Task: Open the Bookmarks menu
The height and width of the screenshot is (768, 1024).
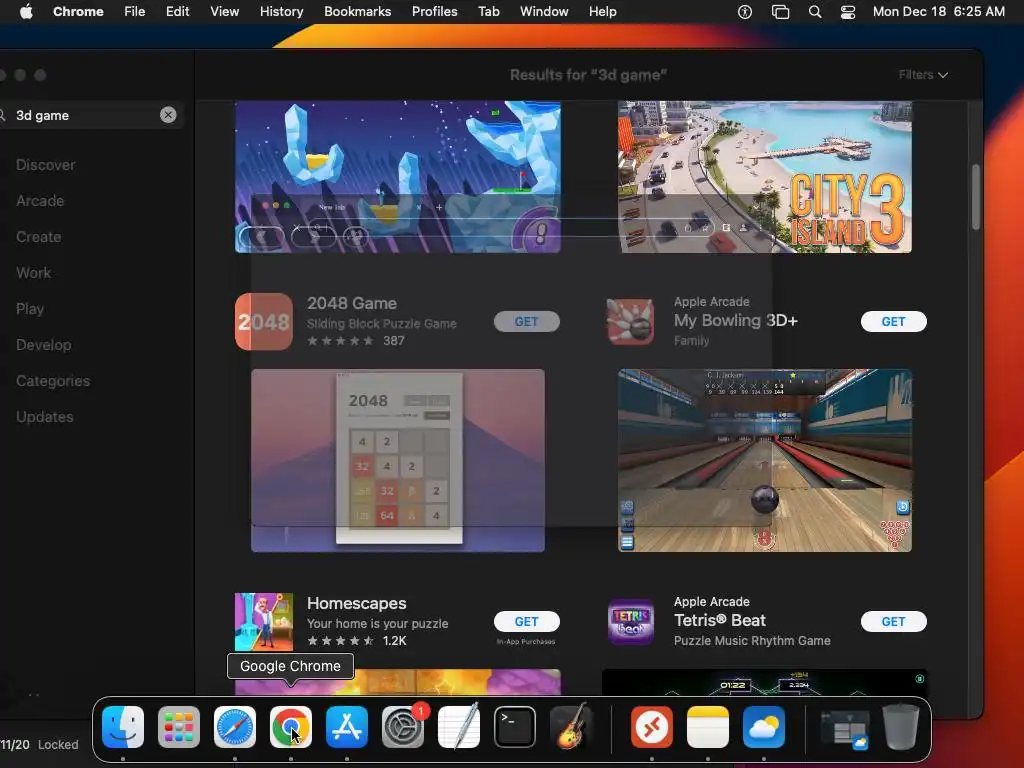Action: pyautogui.click(x=357, y=12)
